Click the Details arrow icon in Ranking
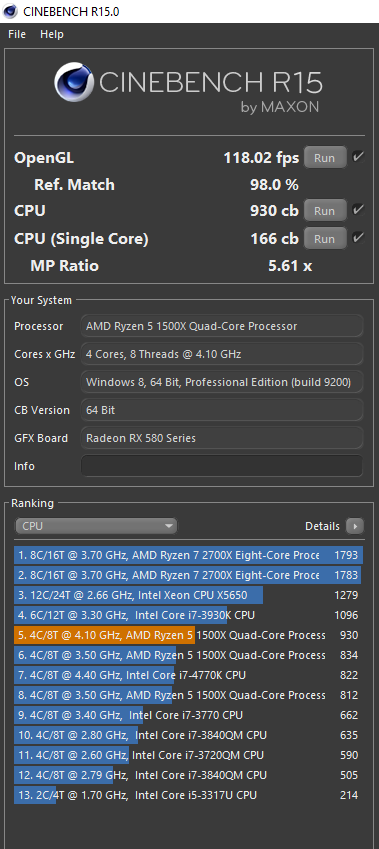This screenshot has height=849, width=379. click(355, 526)
